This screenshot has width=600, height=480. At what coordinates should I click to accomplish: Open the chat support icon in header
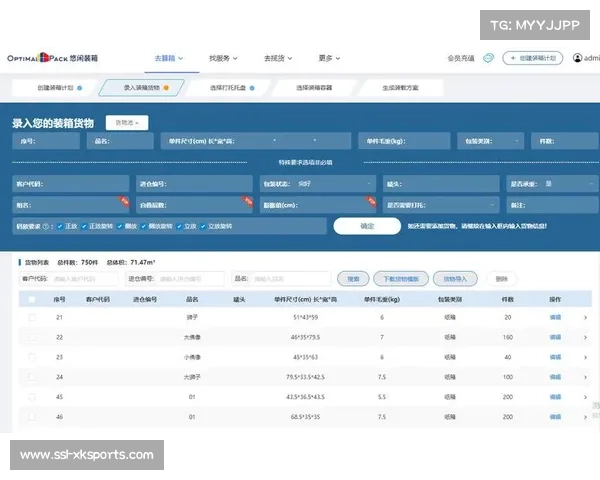tap(488, 59)
